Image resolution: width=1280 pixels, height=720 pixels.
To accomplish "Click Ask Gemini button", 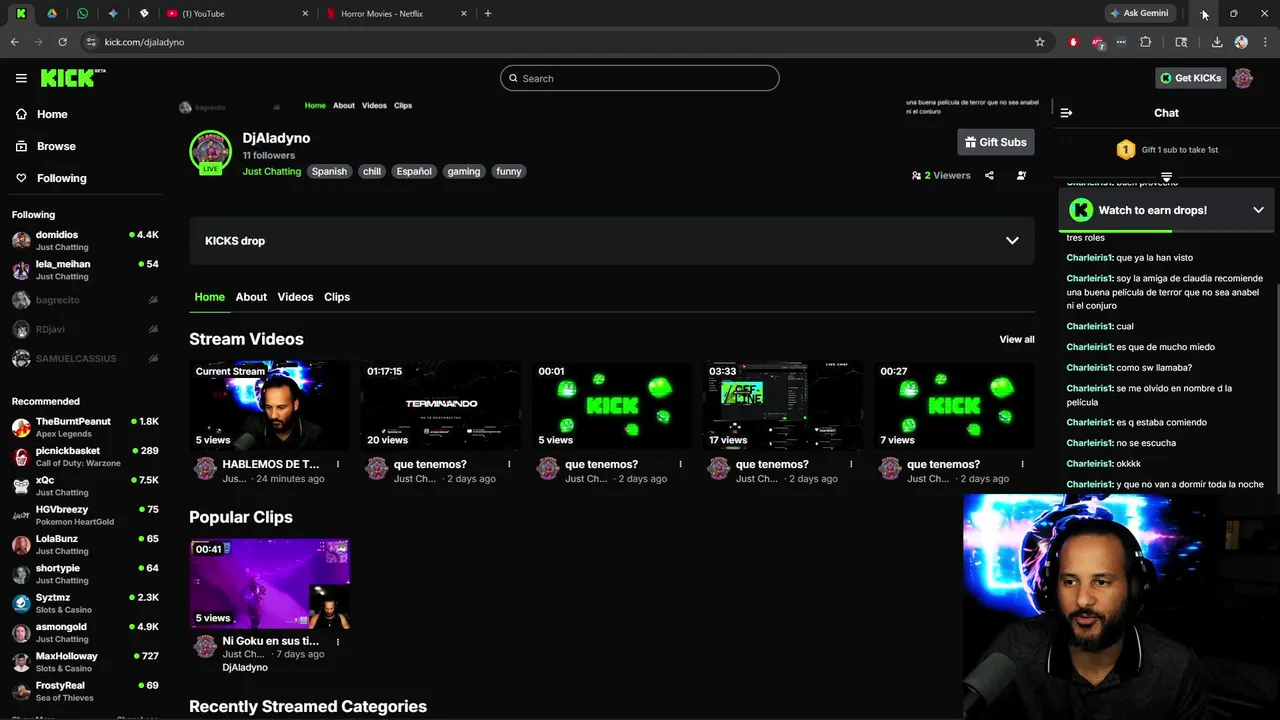I will point(1139,13).
